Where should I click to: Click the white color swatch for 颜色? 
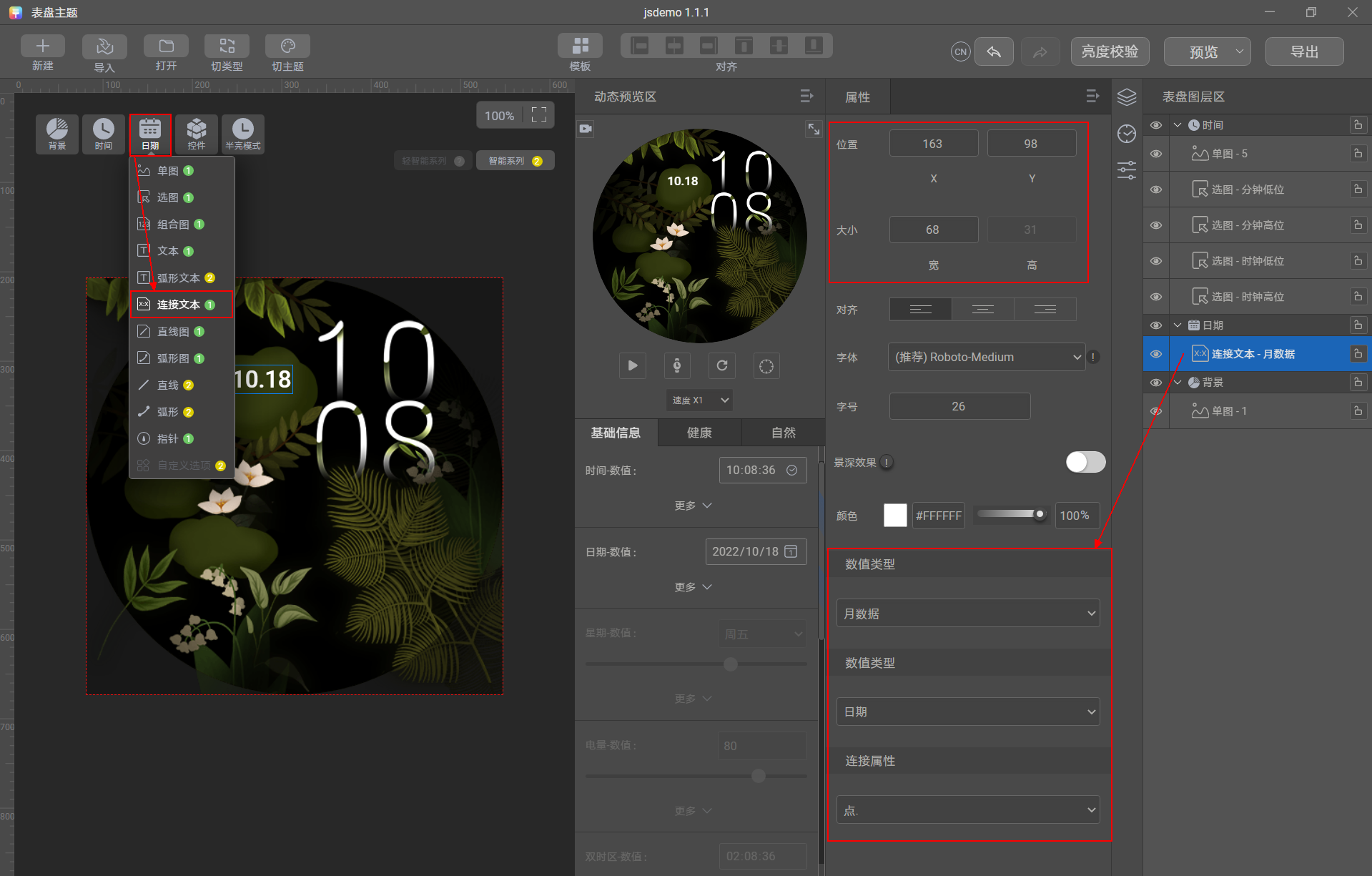pos(895,516)
